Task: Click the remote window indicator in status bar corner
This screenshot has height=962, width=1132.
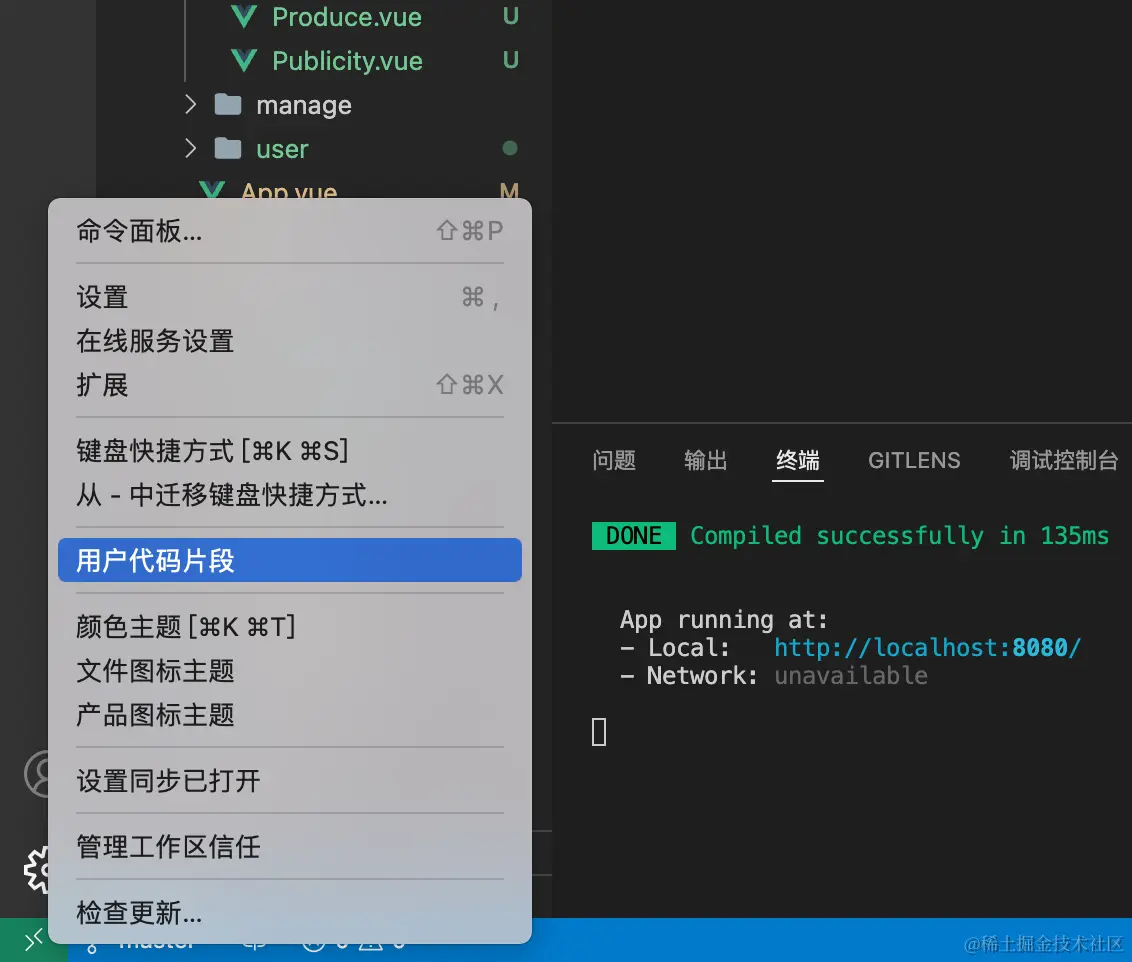Action: pyautogui.click(x=33, y=940)
